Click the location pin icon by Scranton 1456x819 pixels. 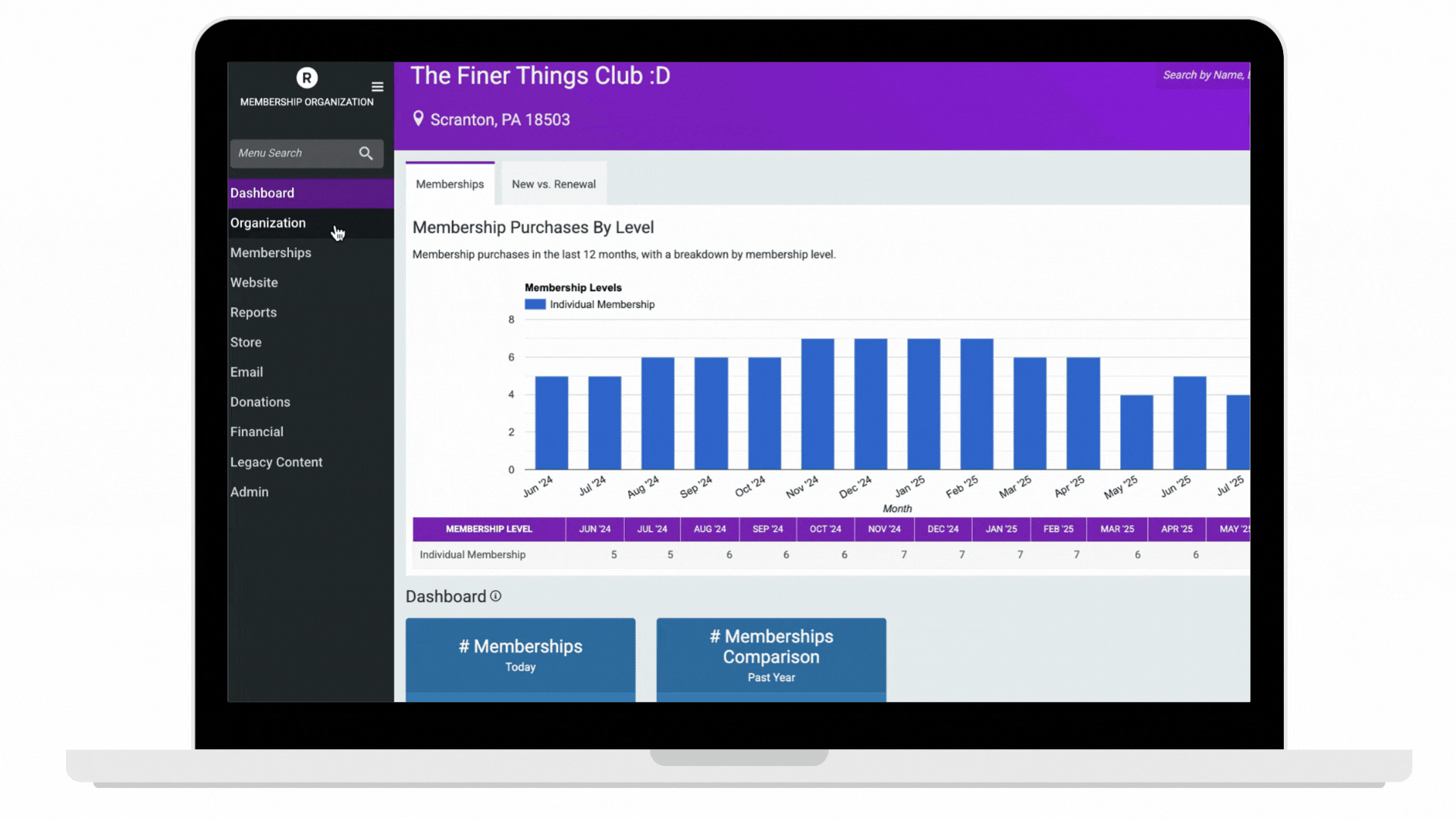click(418, 118)
